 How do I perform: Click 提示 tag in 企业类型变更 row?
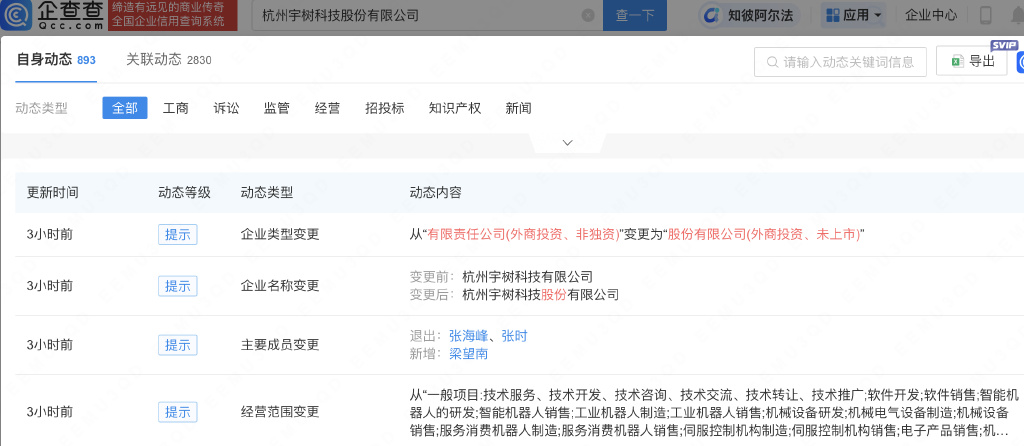178,234
